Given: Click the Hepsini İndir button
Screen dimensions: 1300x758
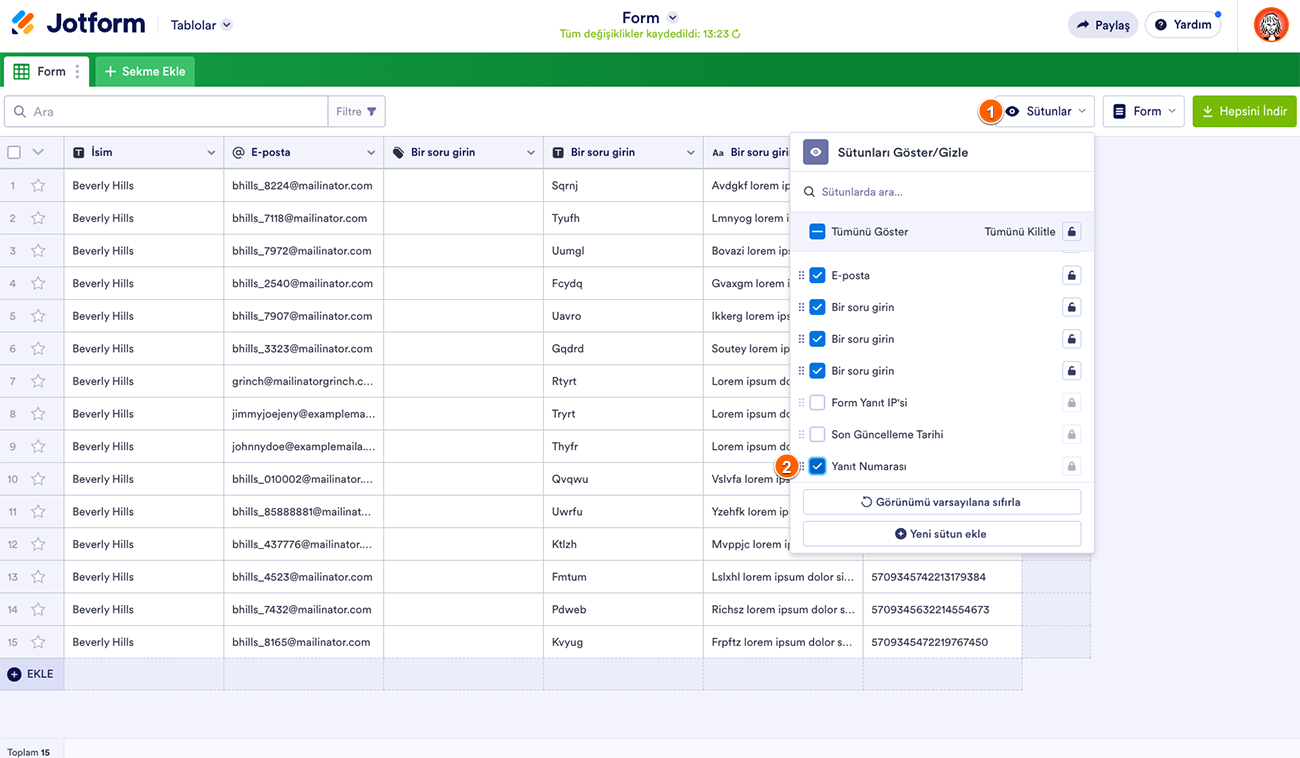Looking at the screenshot, I should 1244,112.
